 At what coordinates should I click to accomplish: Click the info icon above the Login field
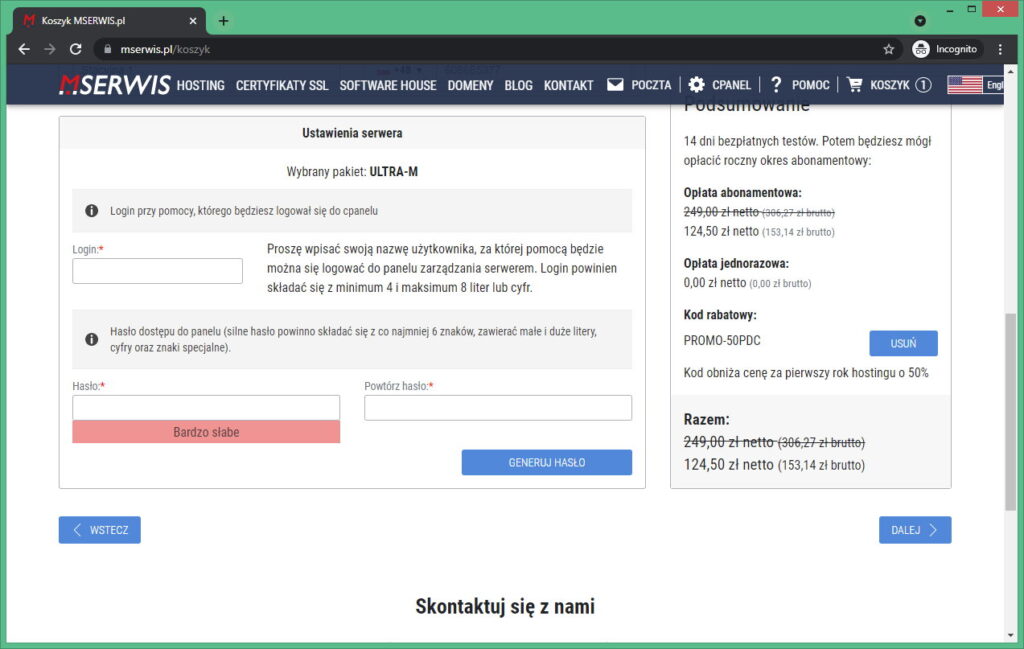[92, 210]
